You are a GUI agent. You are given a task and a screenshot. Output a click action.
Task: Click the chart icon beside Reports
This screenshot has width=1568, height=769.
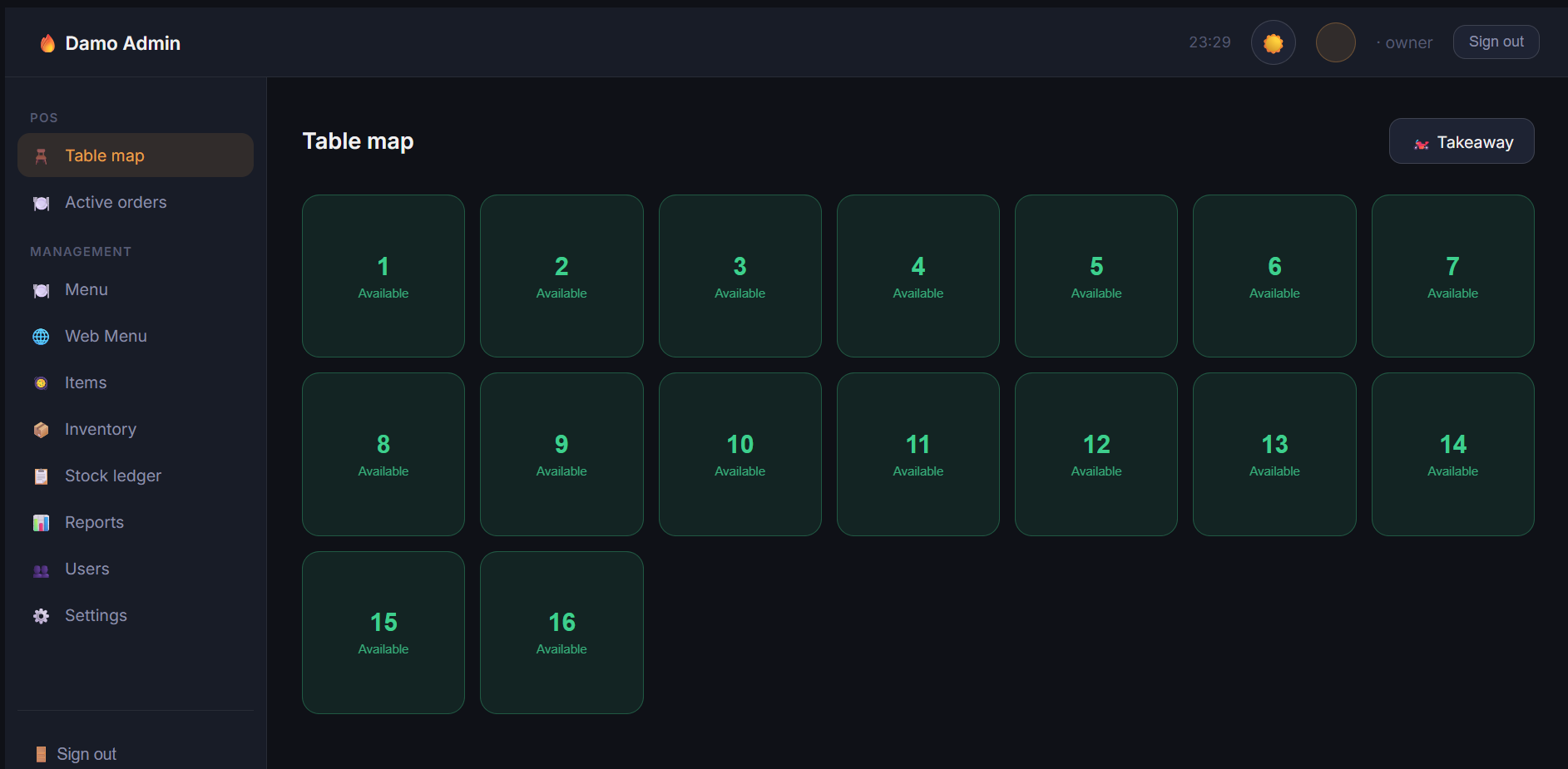41,523
